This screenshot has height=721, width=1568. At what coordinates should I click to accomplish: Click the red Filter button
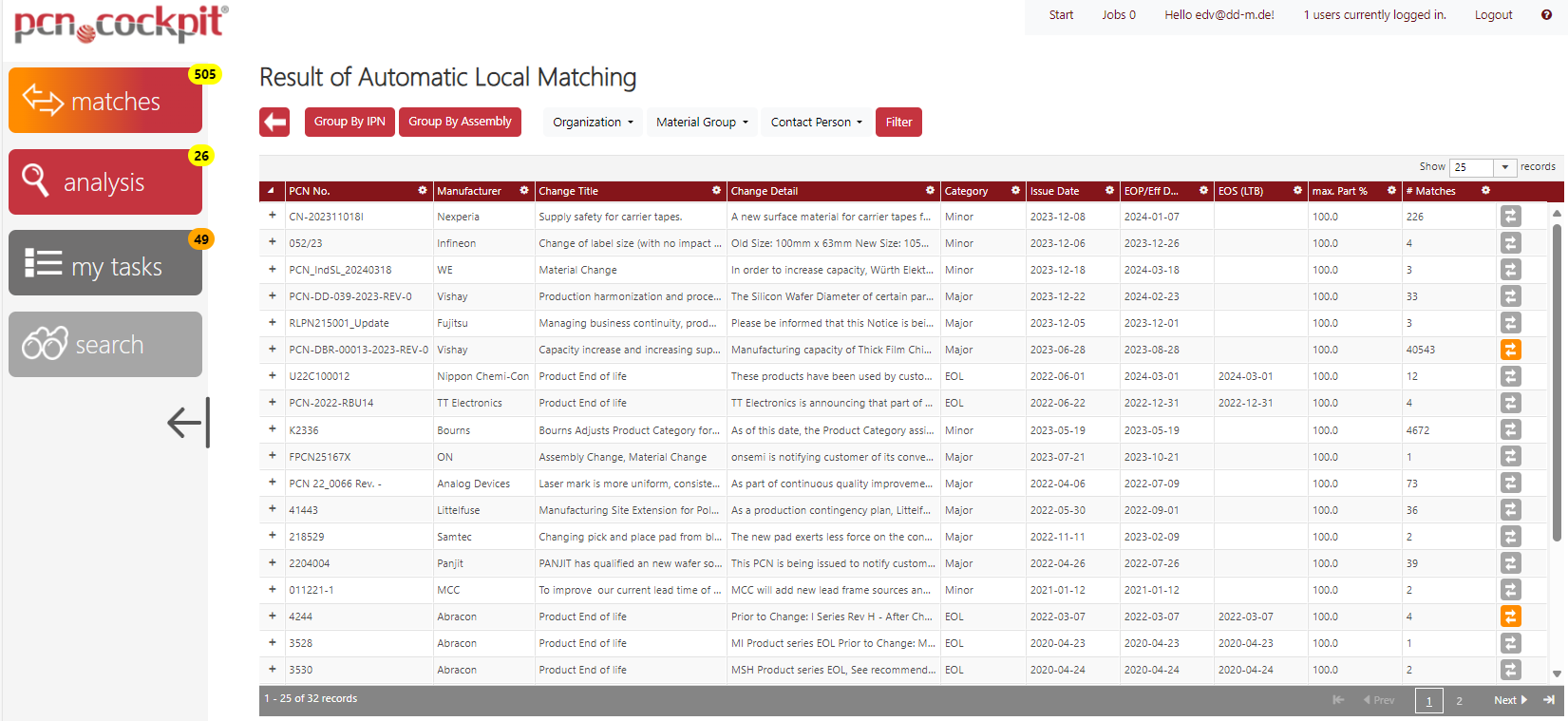click(x=898, y=122)
